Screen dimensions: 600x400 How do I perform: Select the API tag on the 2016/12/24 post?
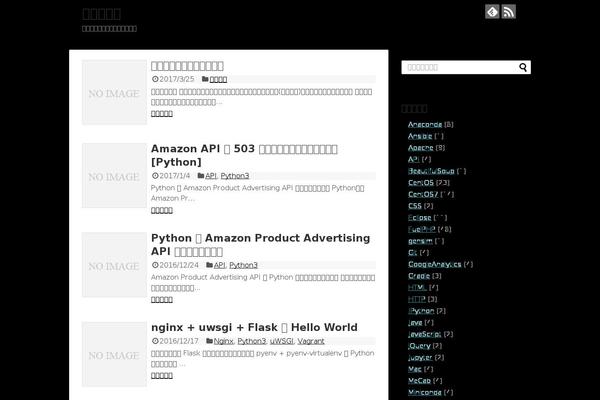point(220,265)
